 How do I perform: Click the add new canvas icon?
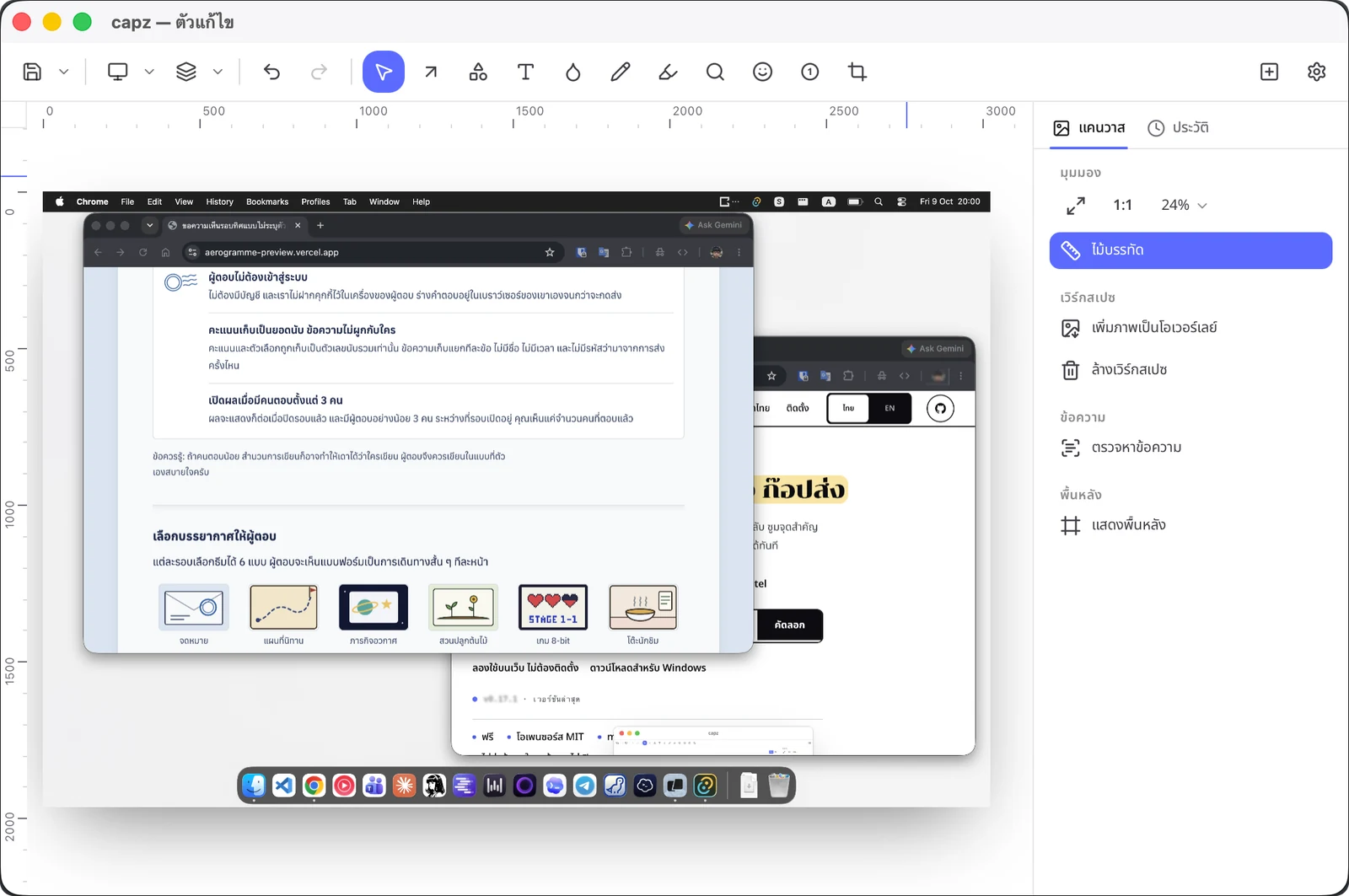[x=1269, y=72]
